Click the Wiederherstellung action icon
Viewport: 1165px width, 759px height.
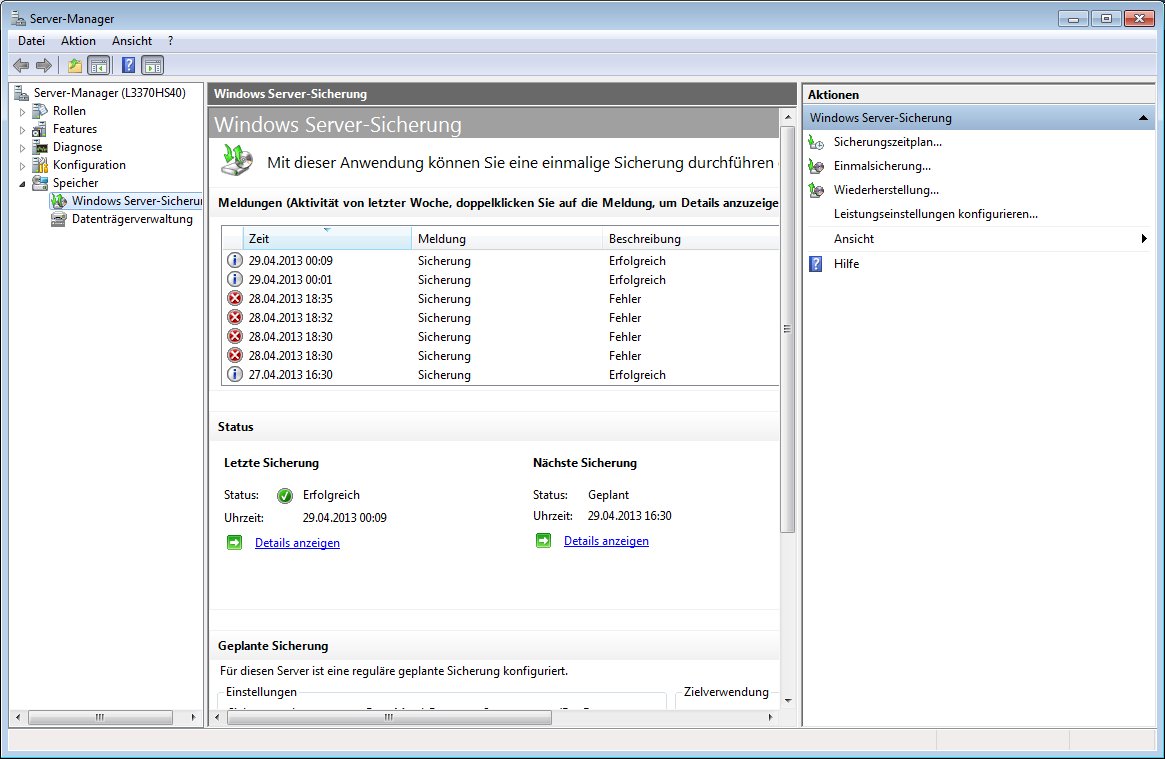tap(816, 190)
